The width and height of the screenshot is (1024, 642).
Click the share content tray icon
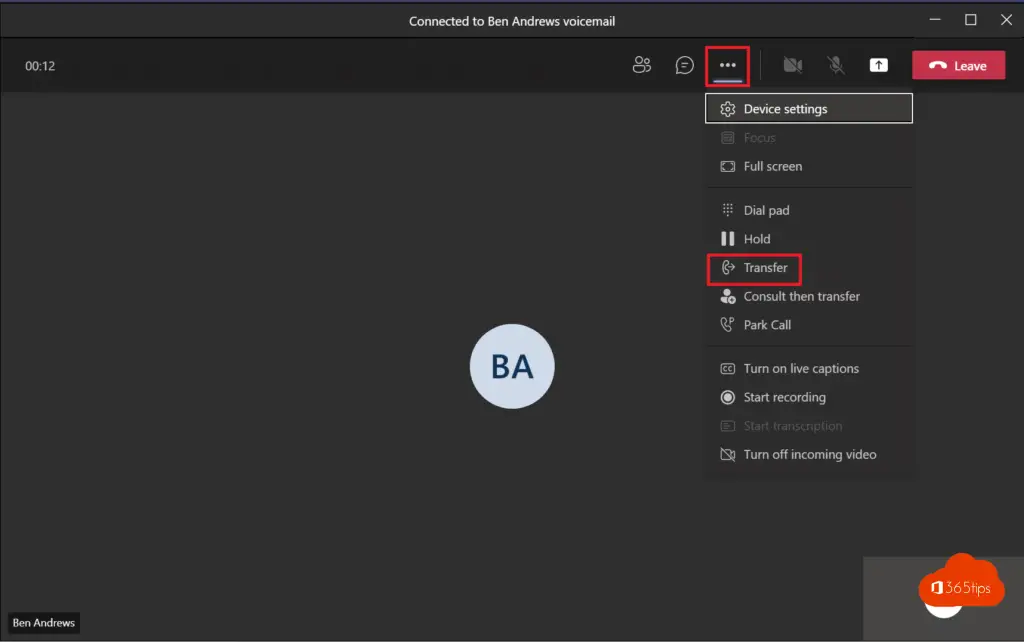pos(878,65)
